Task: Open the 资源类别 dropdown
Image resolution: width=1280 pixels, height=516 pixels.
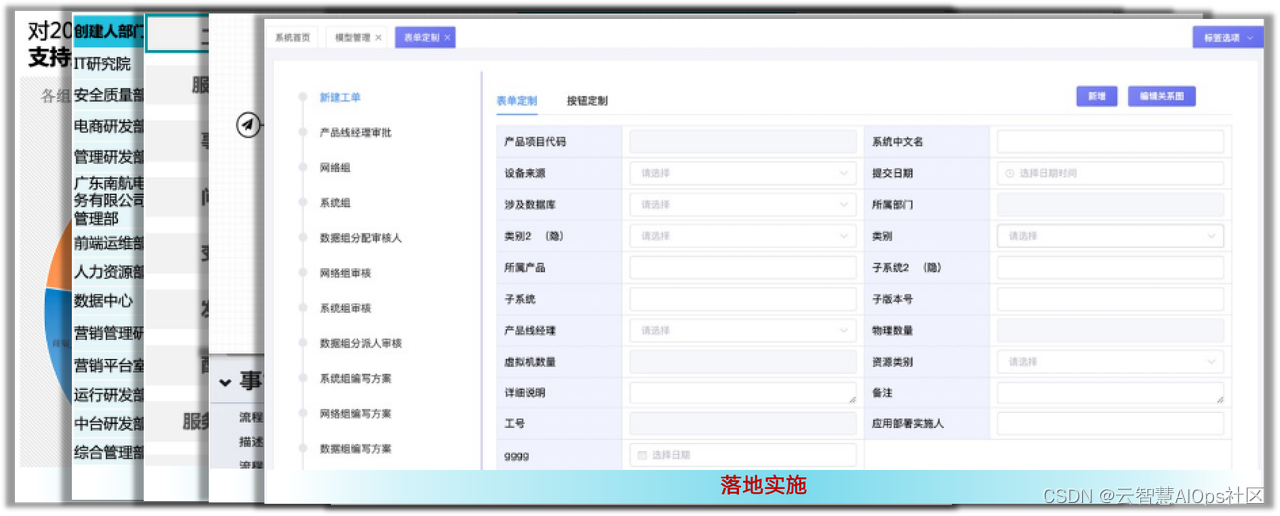Action: point(1110,362)
